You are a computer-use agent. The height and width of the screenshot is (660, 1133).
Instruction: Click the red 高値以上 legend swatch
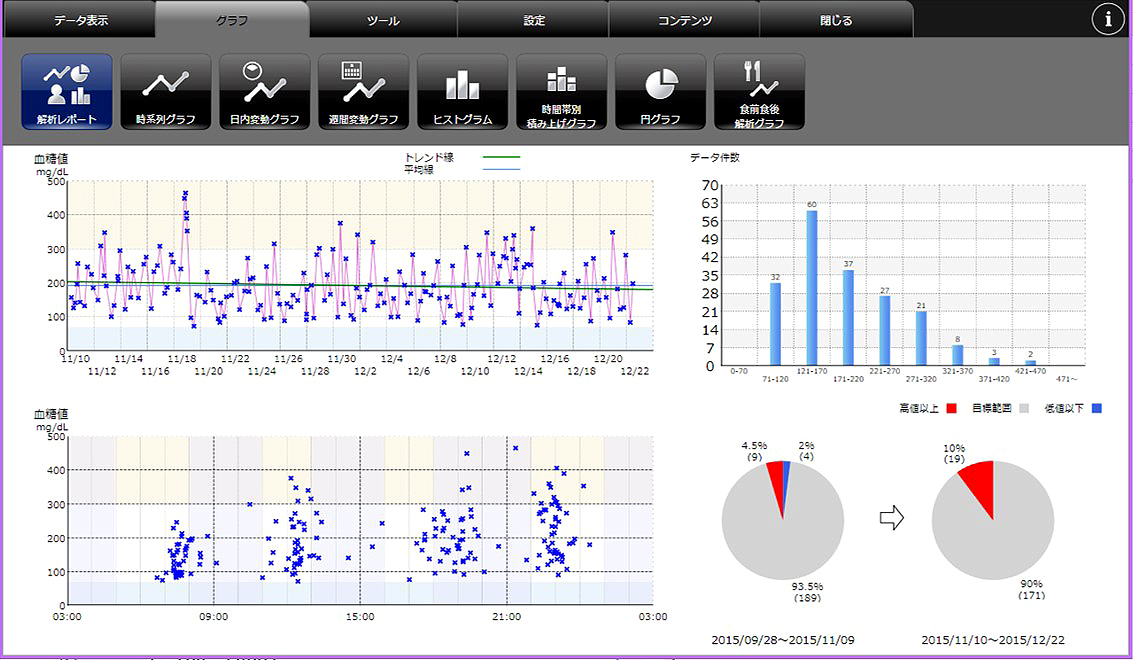click(x=951, y=408)
